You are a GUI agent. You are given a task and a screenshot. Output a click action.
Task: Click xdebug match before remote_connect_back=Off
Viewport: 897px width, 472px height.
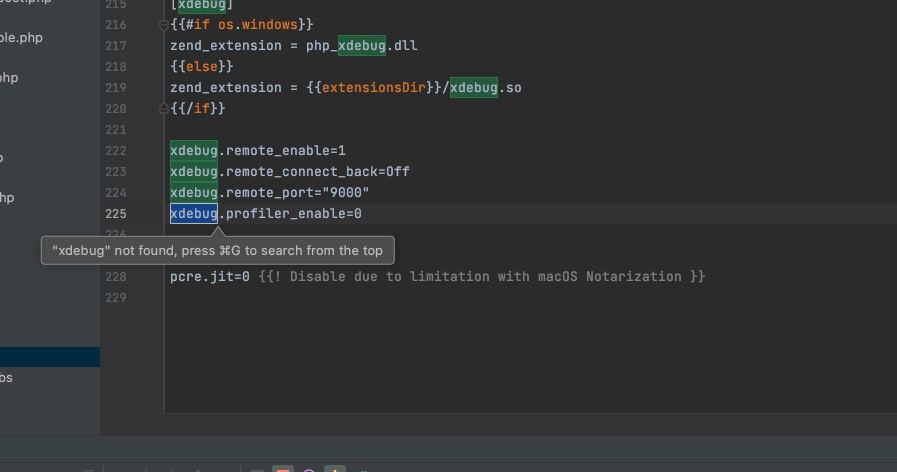click(x=194, y=172)
